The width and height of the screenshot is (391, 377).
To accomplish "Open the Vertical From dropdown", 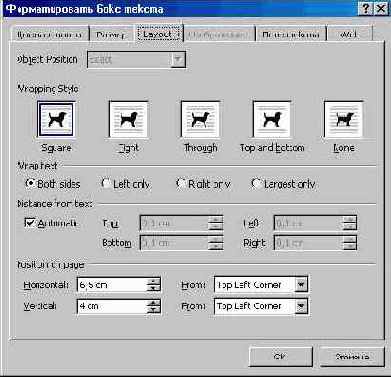I will [301, 306].
